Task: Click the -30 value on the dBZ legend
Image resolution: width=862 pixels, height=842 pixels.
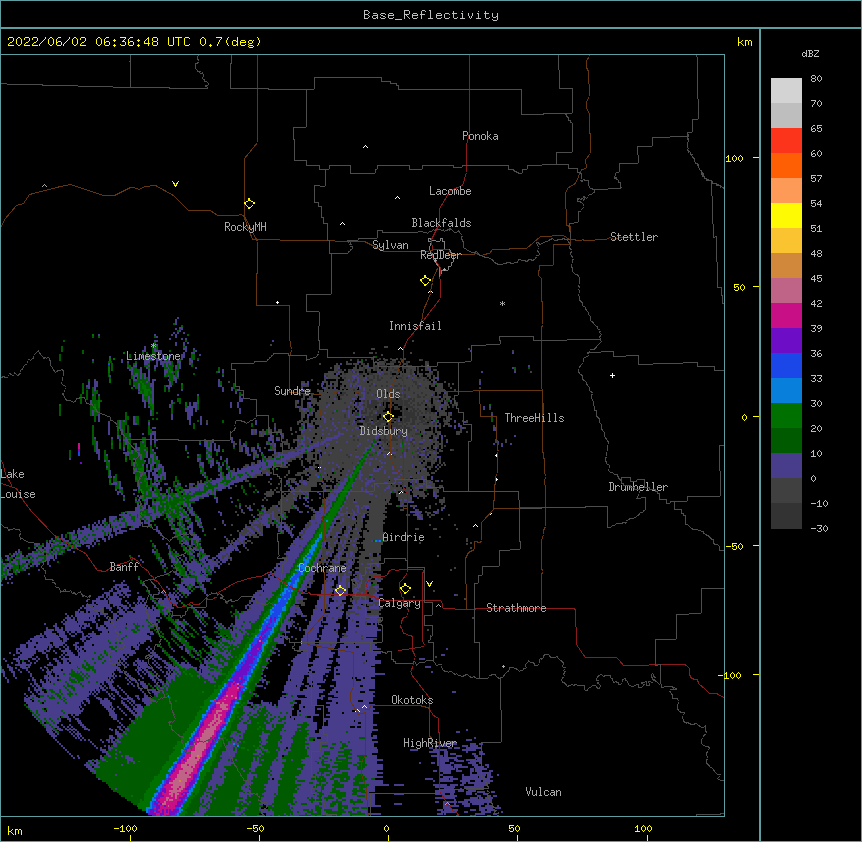Action: 819,528
